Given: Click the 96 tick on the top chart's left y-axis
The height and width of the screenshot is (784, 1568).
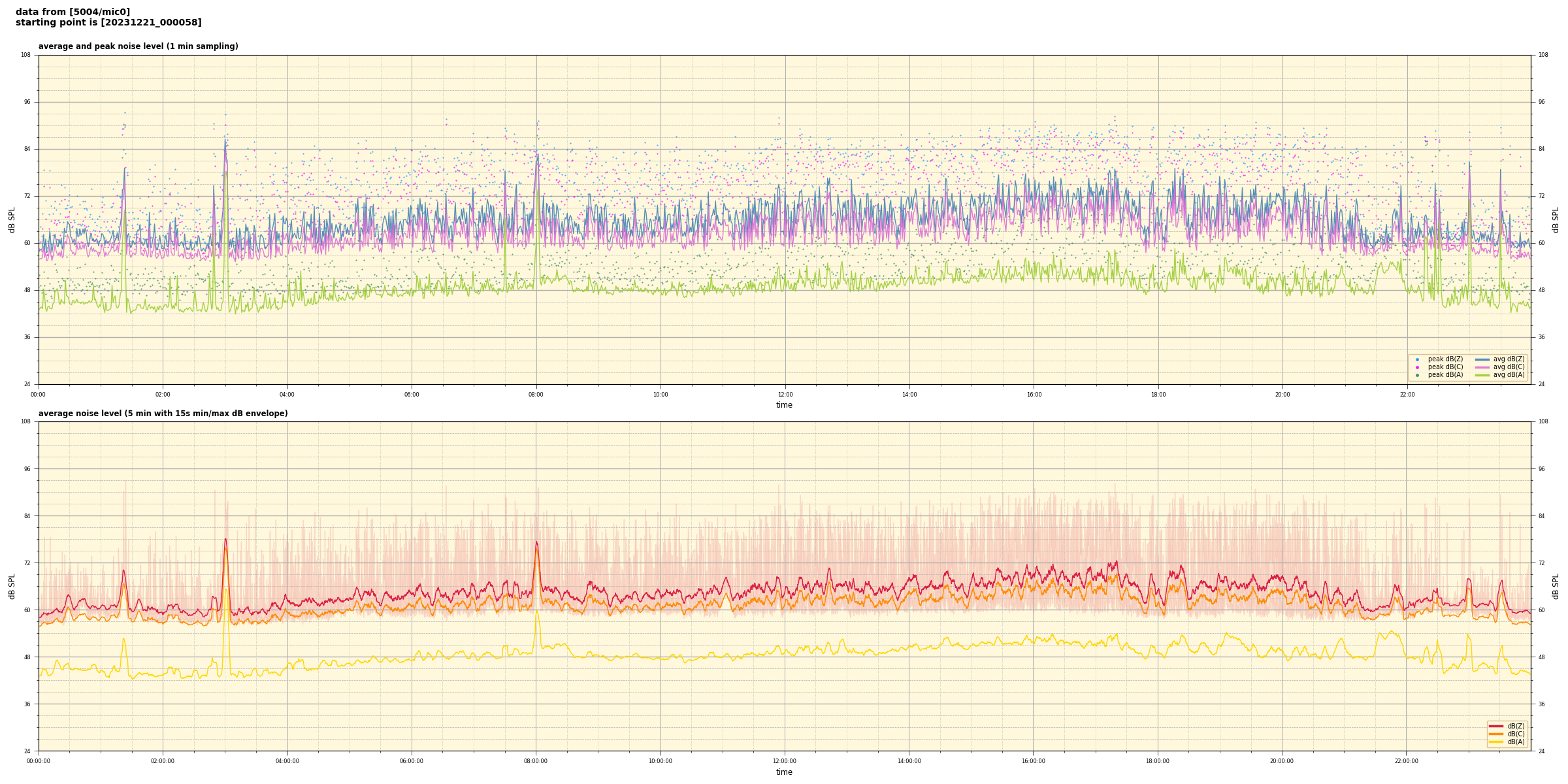Looking at the screenshot, I should tap(27, 102).
